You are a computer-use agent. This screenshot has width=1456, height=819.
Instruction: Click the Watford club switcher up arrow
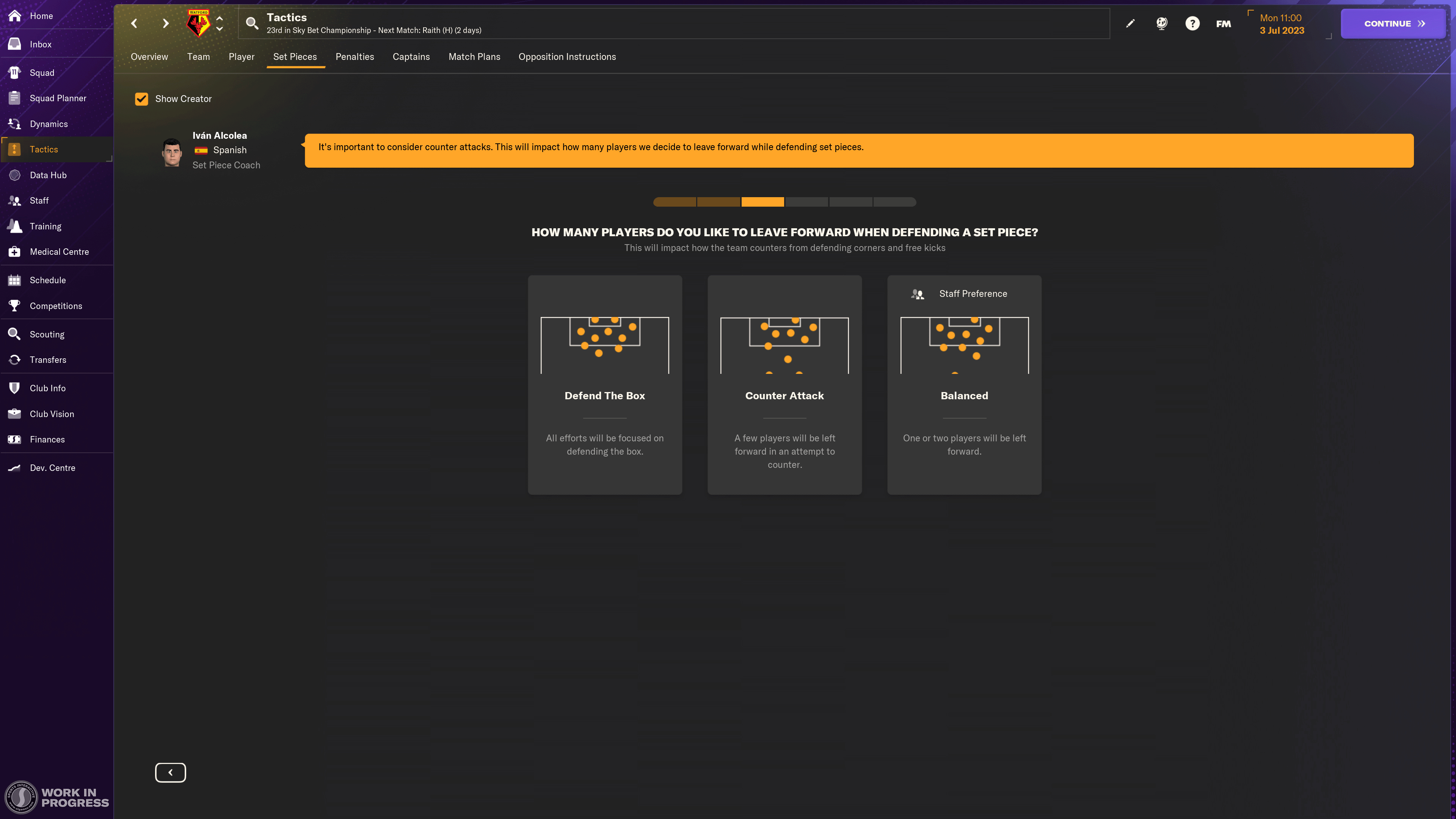[x=219, y=17]
